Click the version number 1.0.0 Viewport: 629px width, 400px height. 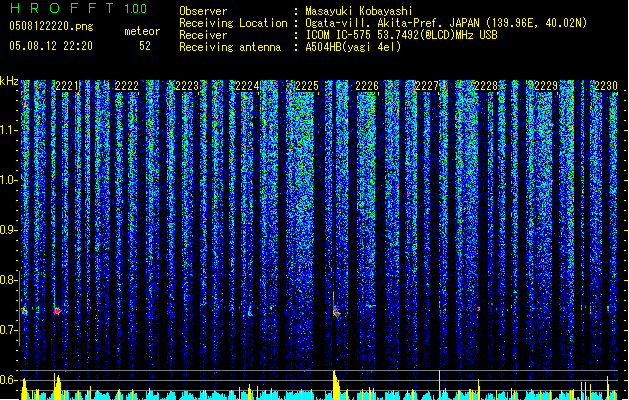(x=136, y=9)
